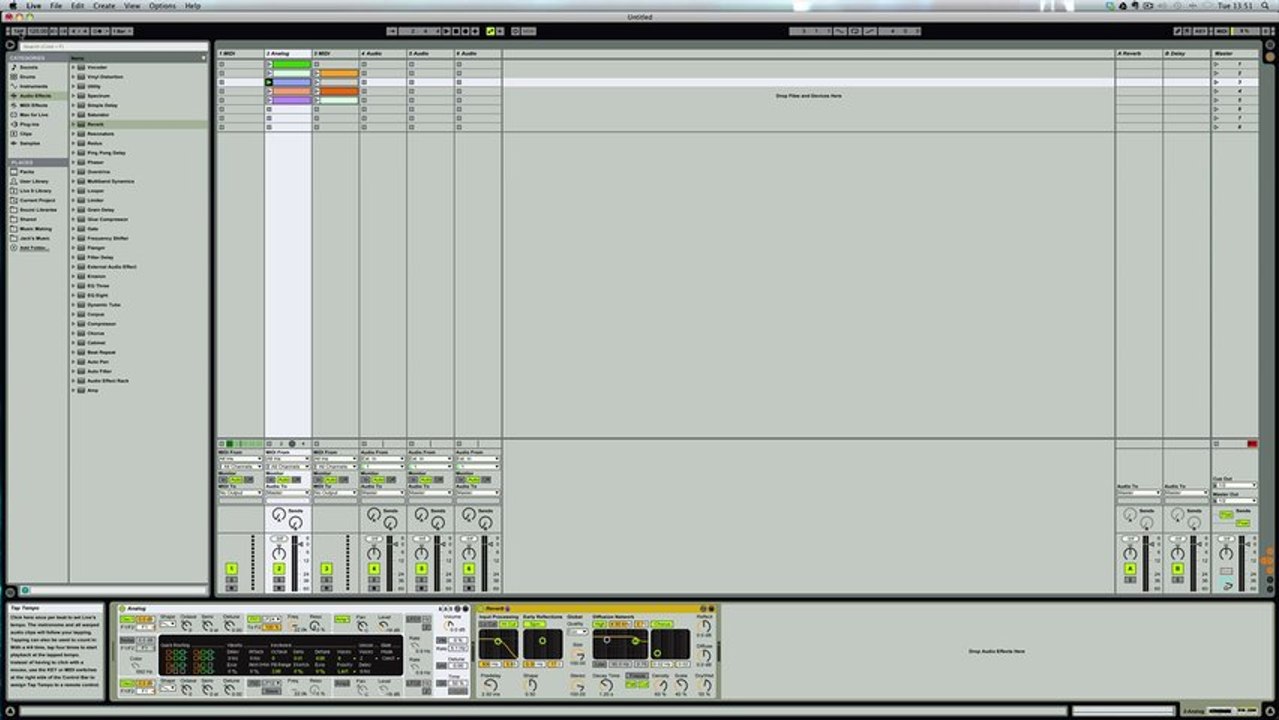Toggle the browser show/hide arrow
Viewport: 1279px width, 720px height.
tap(11, 44)
